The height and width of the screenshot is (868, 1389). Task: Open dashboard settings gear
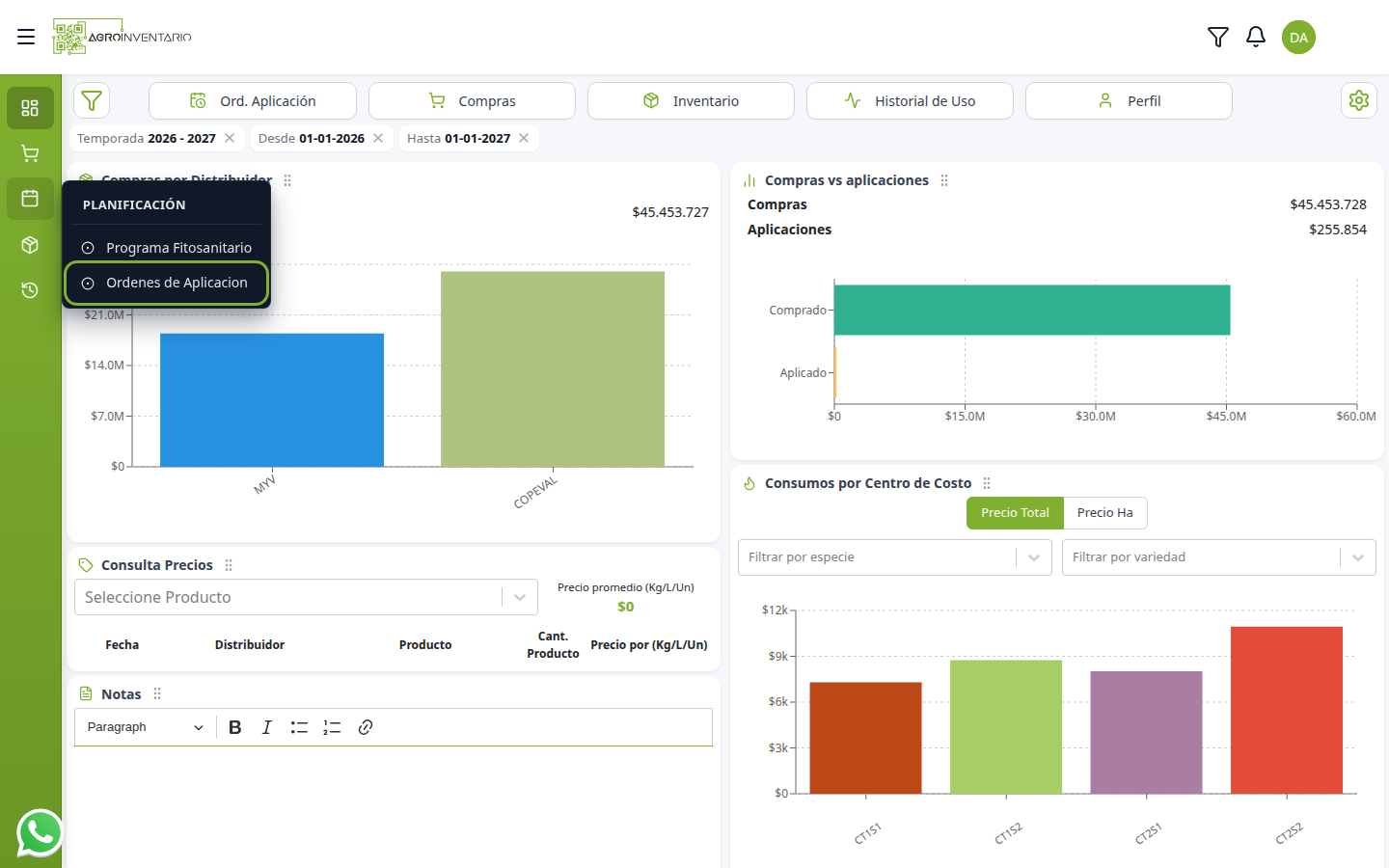(x=1359, y=100)
